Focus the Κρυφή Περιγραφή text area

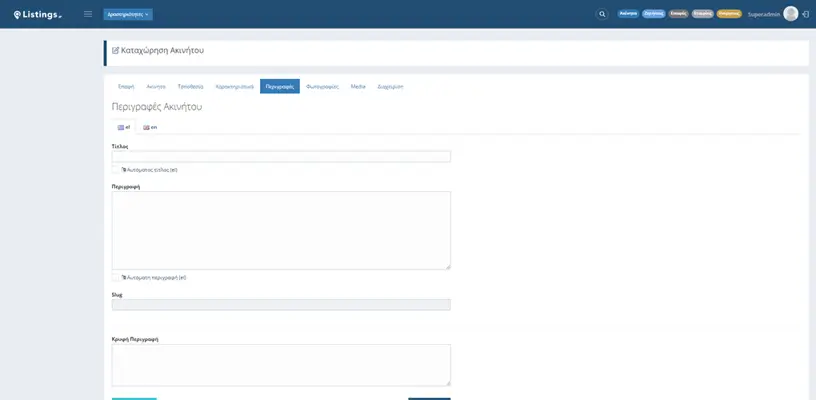click(x=281, y=365)
